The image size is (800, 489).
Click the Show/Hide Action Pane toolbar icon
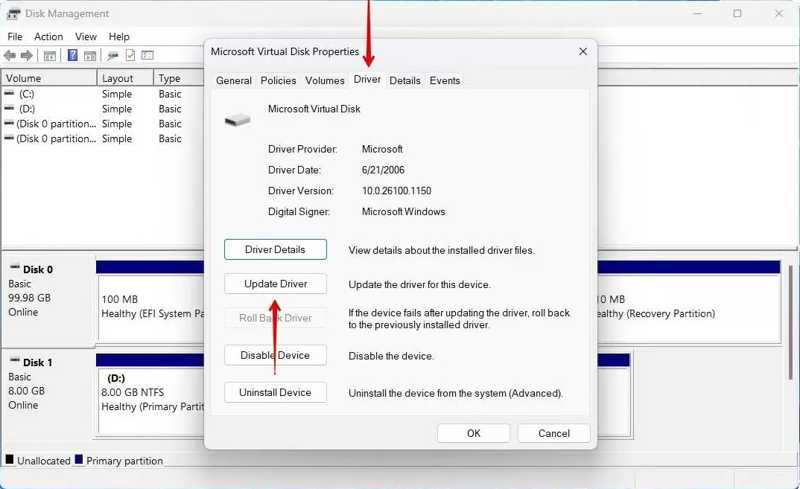90,55
